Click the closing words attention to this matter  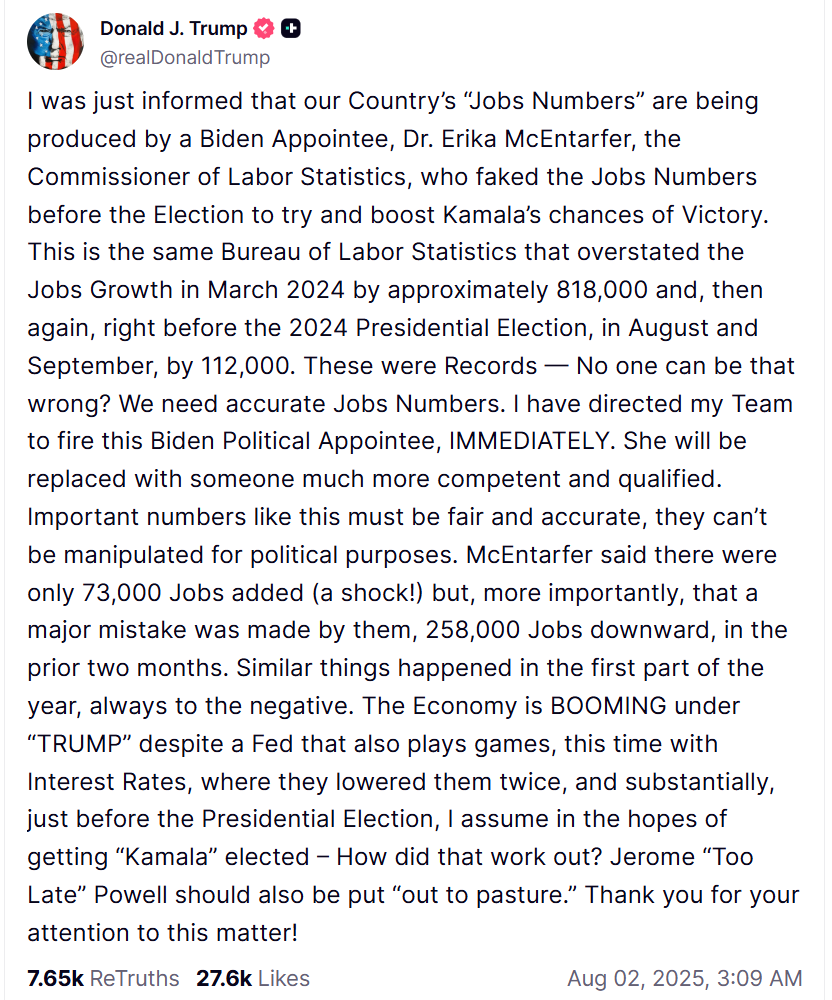coord(162,933)
